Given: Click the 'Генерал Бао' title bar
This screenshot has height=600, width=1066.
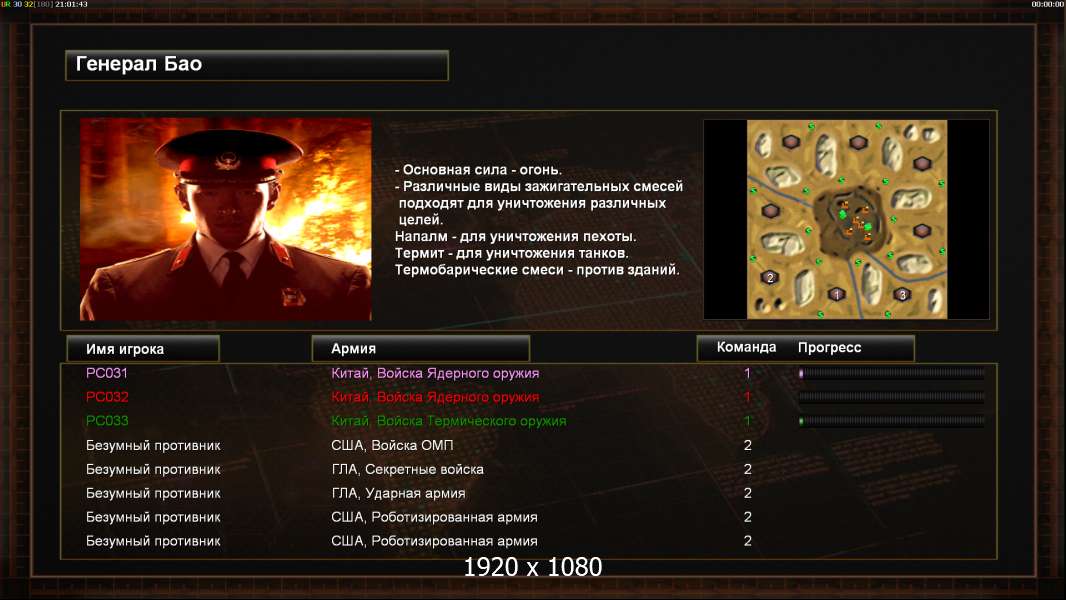Looking at the screenshot, I should (x=257, y=65).
